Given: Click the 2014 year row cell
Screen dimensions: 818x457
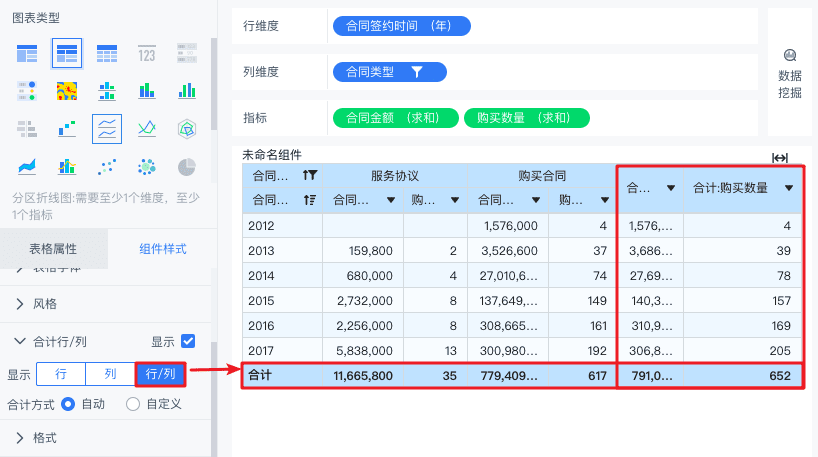Looking at the screenshot, I should tap(282, 276).
